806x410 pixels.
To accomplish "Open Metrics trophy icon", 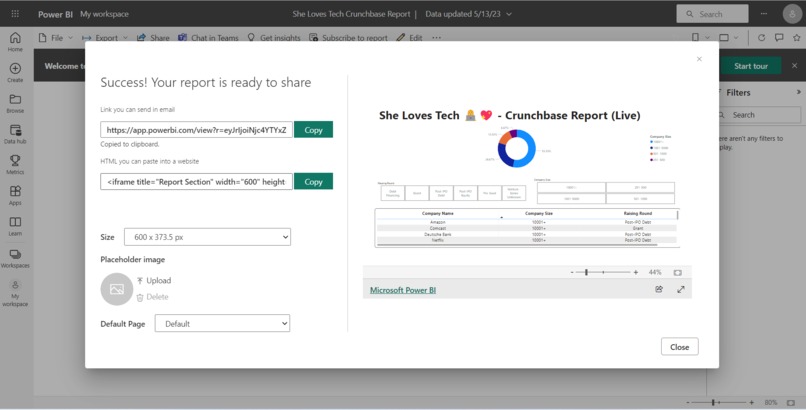I will coord(15,164).
